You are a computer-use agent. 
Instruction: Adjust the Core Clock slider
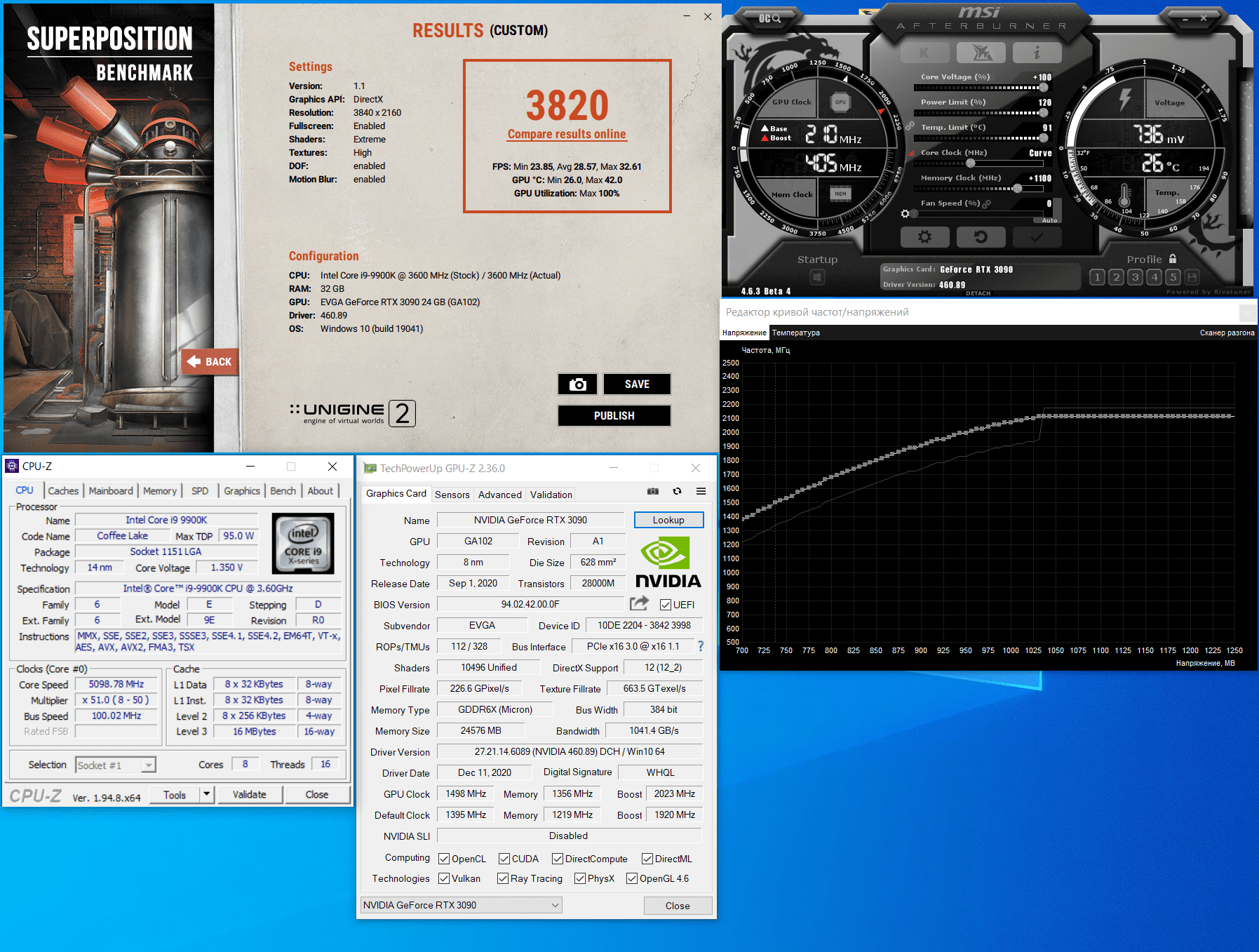[980, 163]
